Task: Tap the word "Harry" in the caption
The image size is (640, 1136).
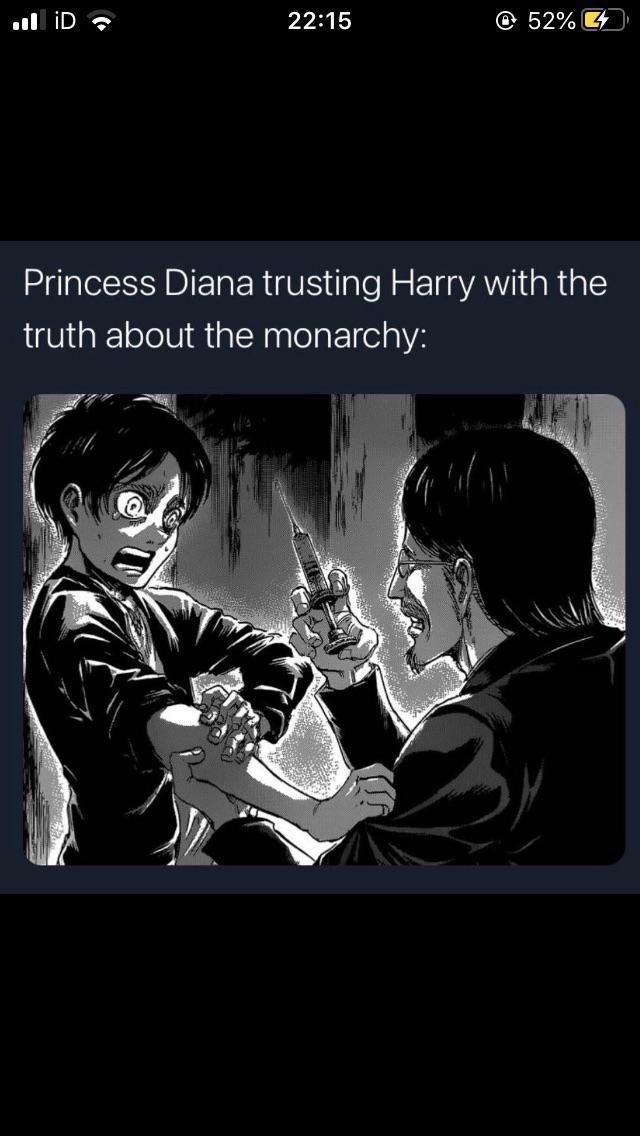Action: tap(433, 284)
